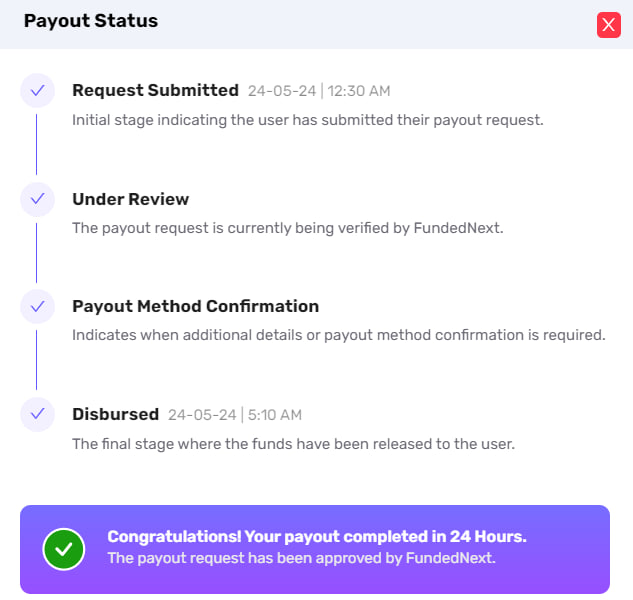This screenshot has width=633, height=600.
Task: Click the green success check icon
Action: [64, 548]
